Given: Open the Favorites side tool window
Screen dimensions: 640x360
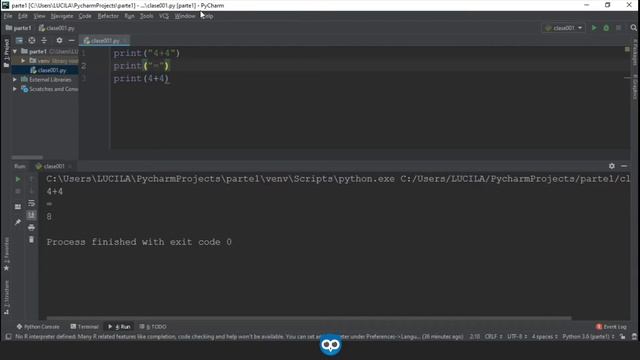Looking at the screenshot, I should (6, 254).
